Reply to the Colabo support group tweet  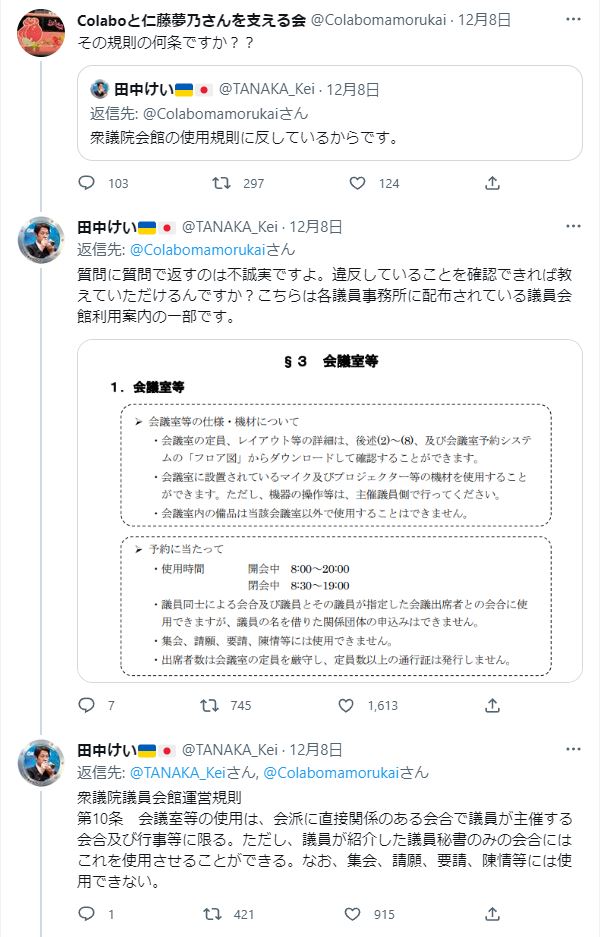(86, 183)
